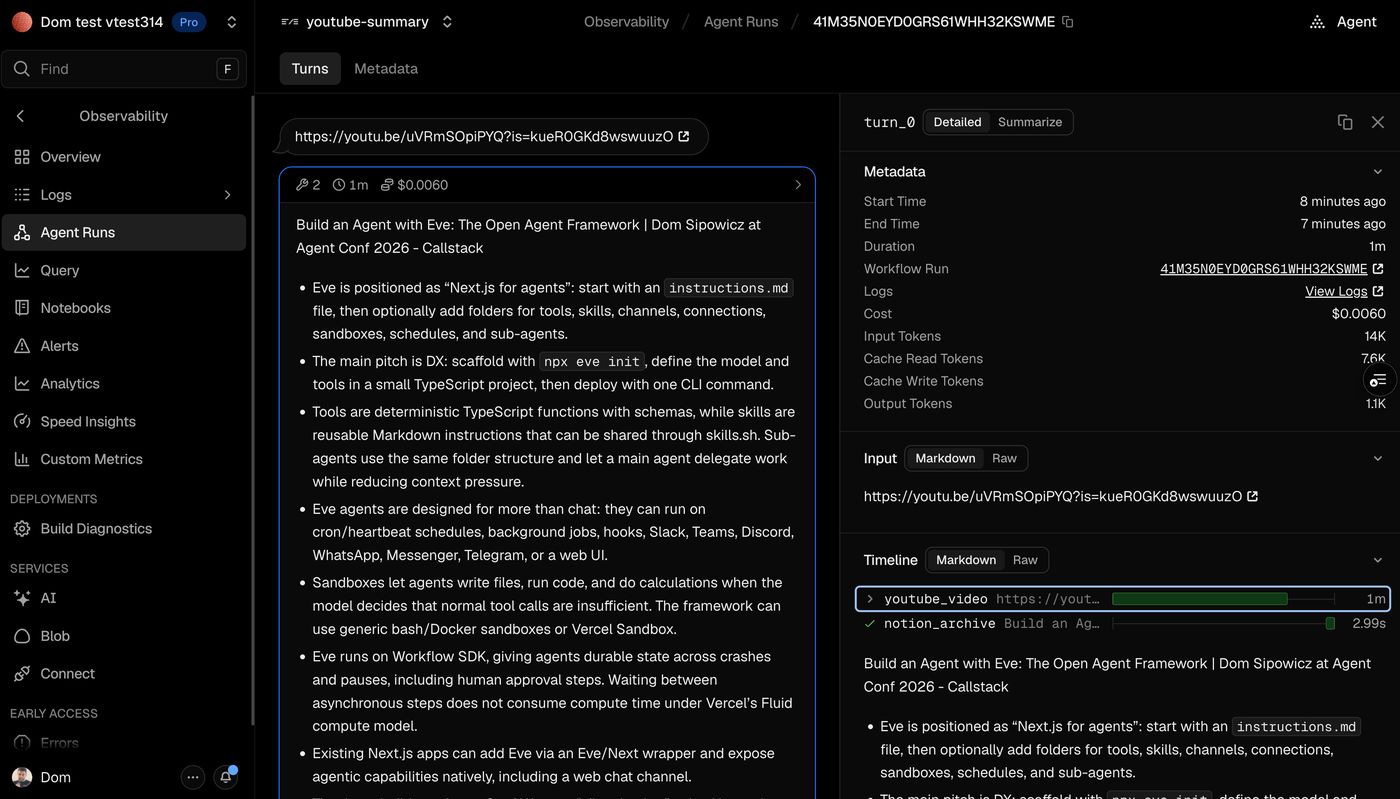Open the three-dots menu beside Dom

193,777
